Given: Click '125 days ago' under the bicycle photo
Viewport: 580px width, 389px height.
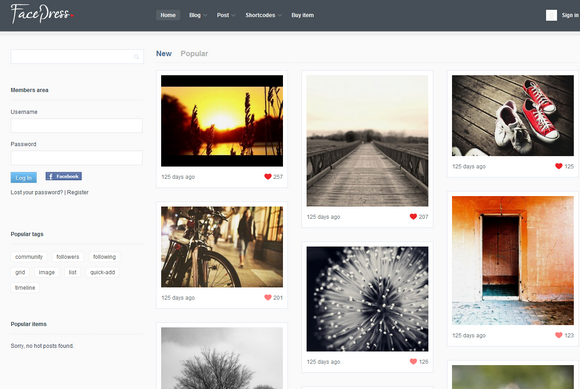Looking at the screenshot, I should (x=178, y=298).
